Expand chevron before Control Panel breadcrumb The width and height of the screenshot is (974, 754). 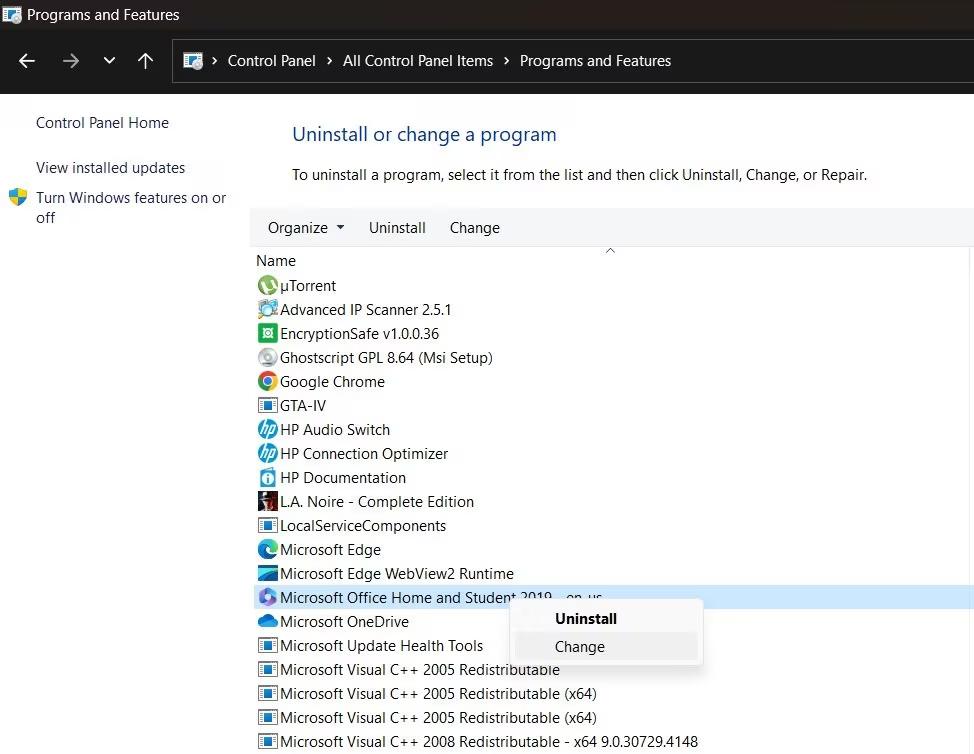[x=214, y=61]
